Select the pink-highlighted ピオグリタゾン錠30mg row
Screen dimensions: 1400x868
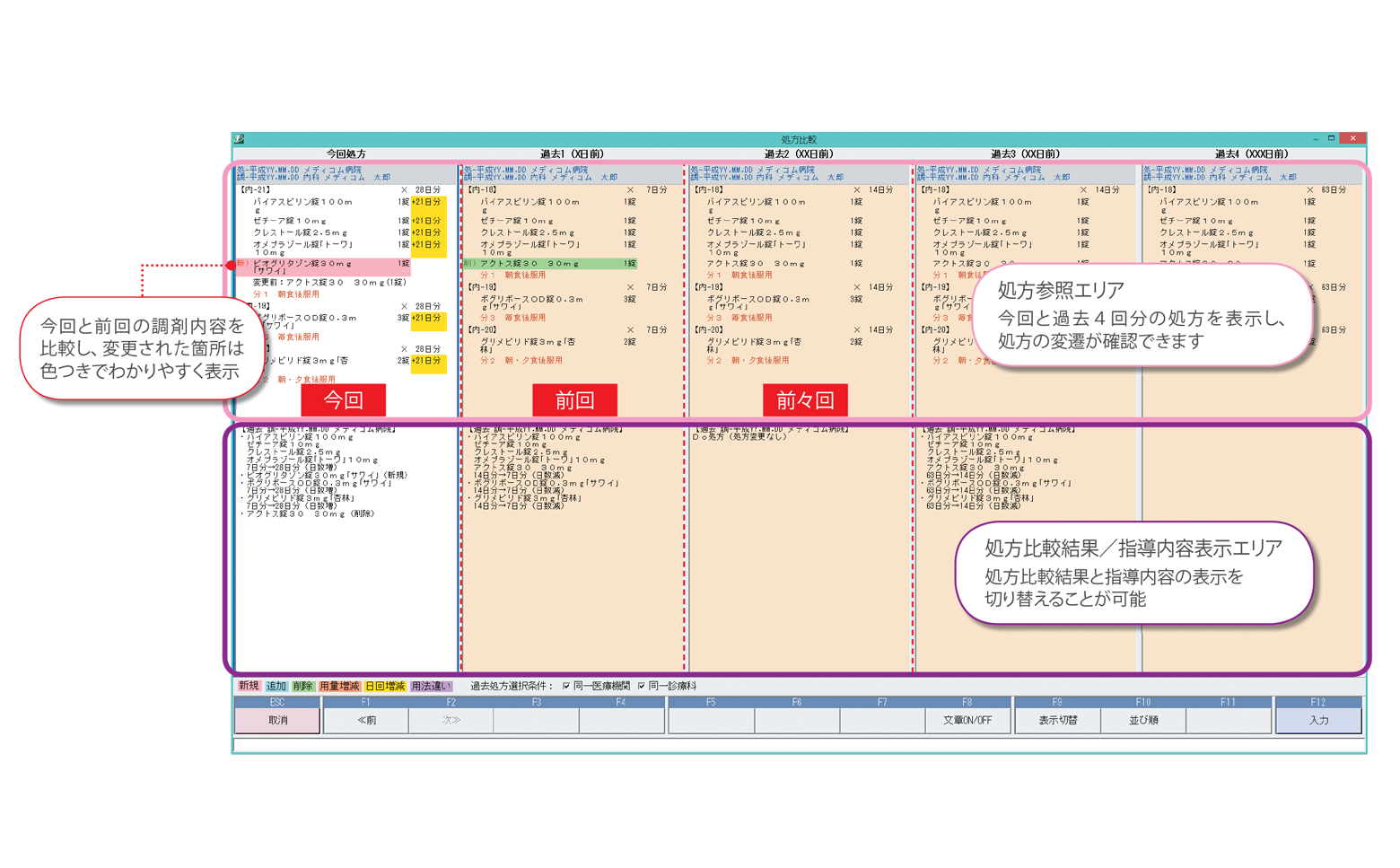(x=323, y=267)
